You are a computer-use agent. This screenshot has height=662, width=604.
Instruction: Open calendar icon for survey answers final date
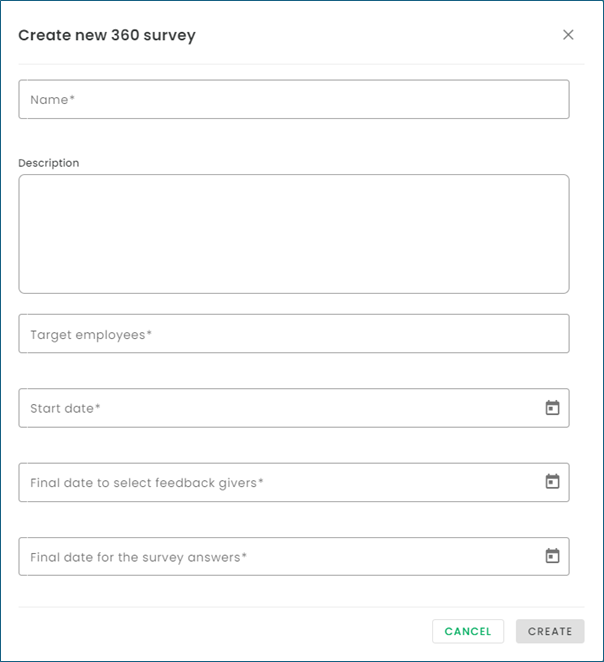pyautogui.click(x=552, y=556)
